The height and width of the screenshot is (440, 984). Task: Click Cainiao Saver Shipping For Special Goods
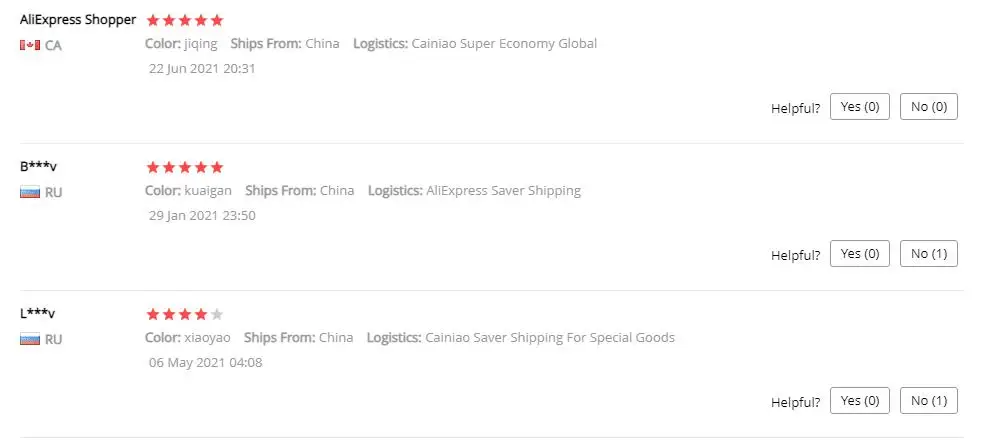tap(549, 338)
